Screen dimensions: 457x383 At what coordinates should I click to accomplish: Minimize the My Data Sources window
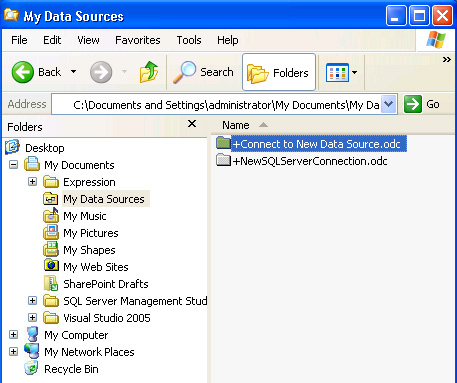pyautogui.click(x=396, y=15)
